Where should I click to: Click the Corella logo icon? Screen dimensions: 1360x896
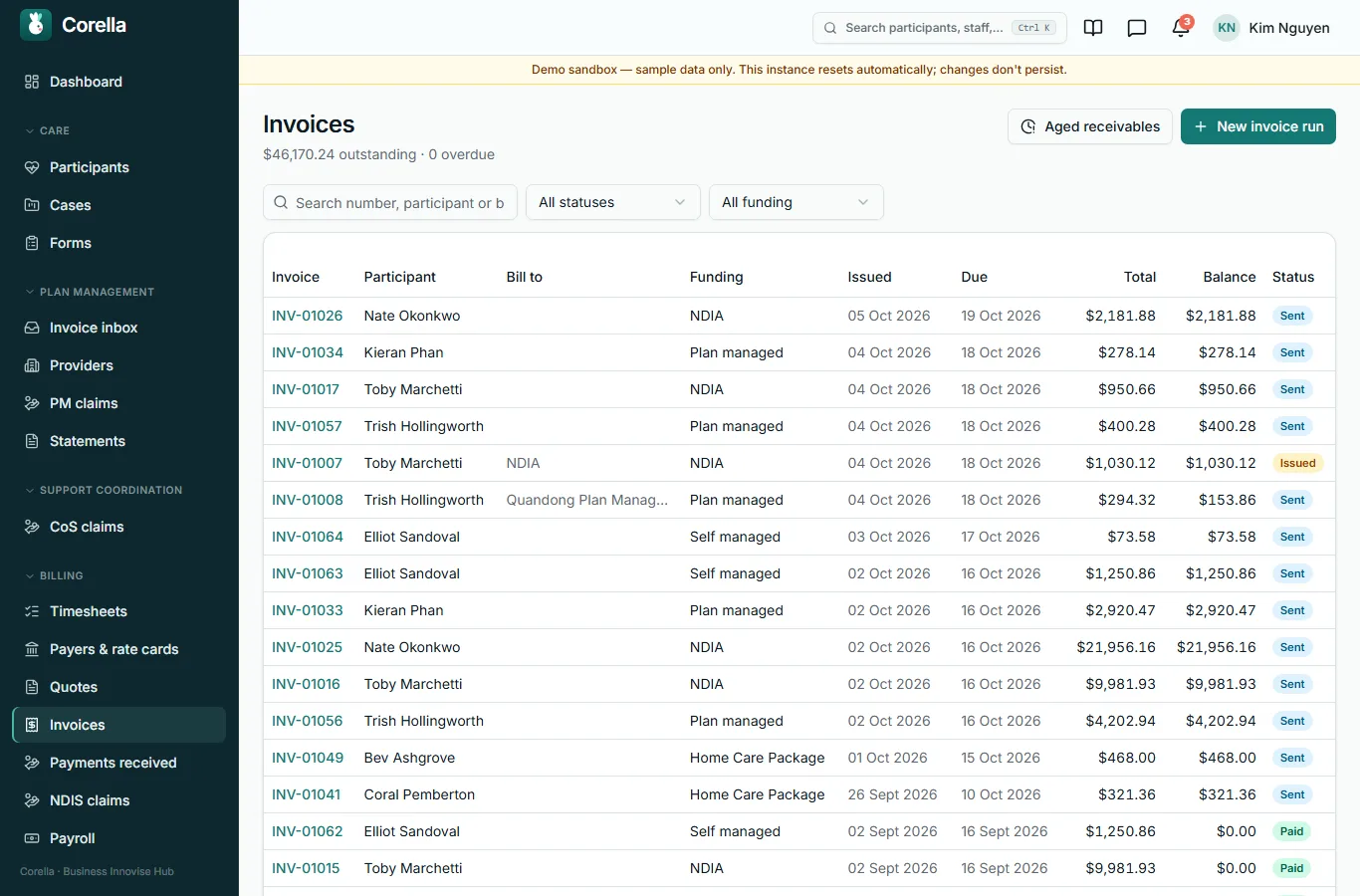tap(36, 25)
